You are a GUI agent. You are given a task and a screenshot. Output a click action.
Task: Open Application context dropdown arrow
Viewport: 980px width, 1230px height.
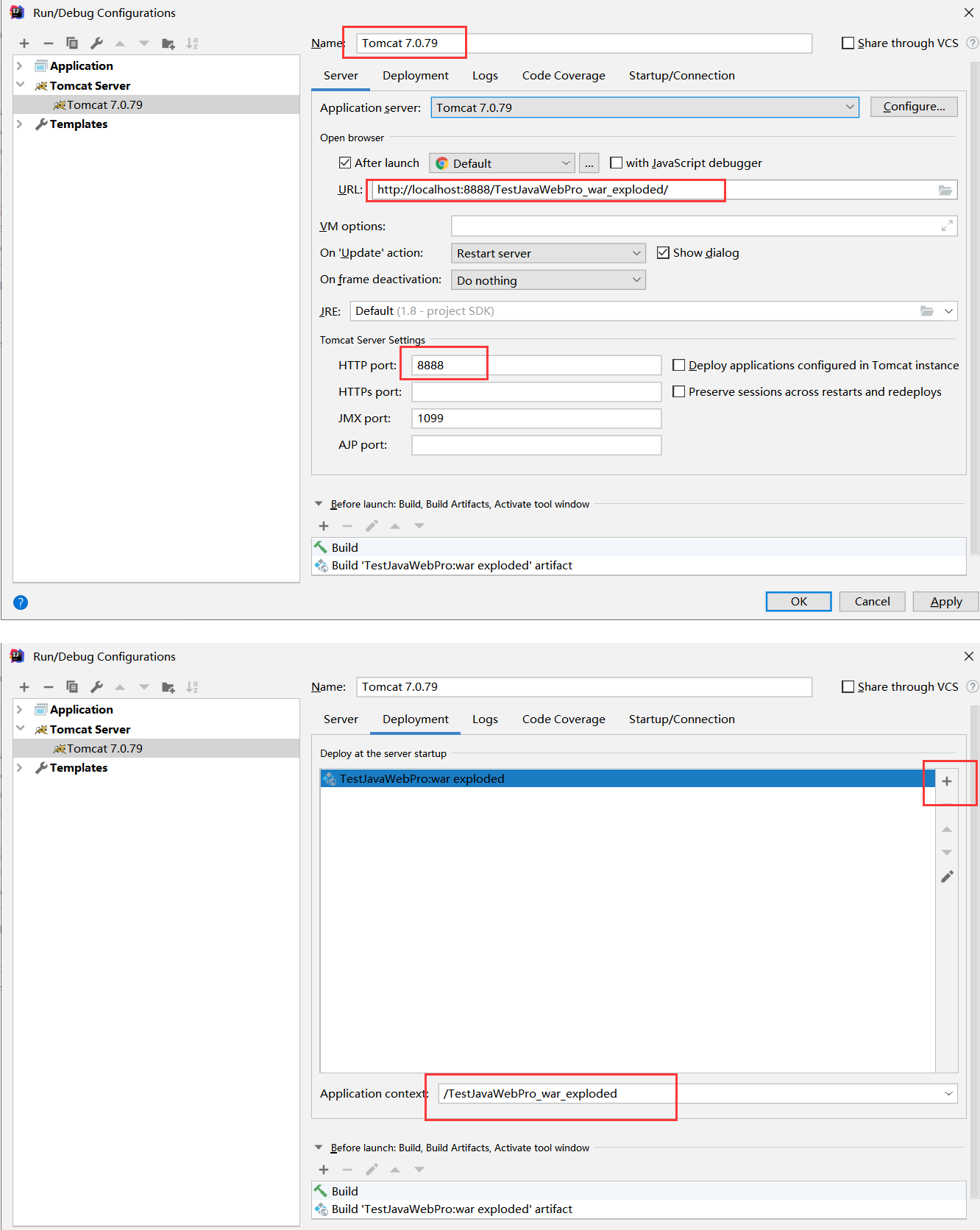tap(949, 1094)
